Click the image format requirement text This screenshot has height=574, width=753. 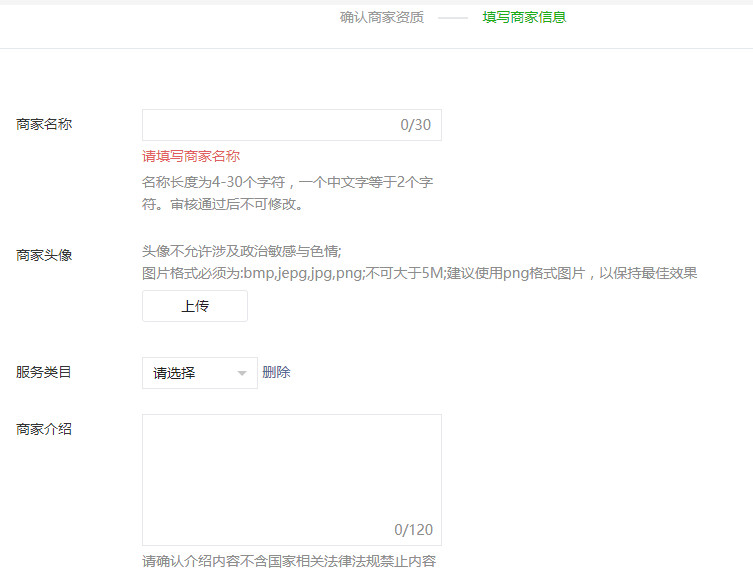coord(419,273)
